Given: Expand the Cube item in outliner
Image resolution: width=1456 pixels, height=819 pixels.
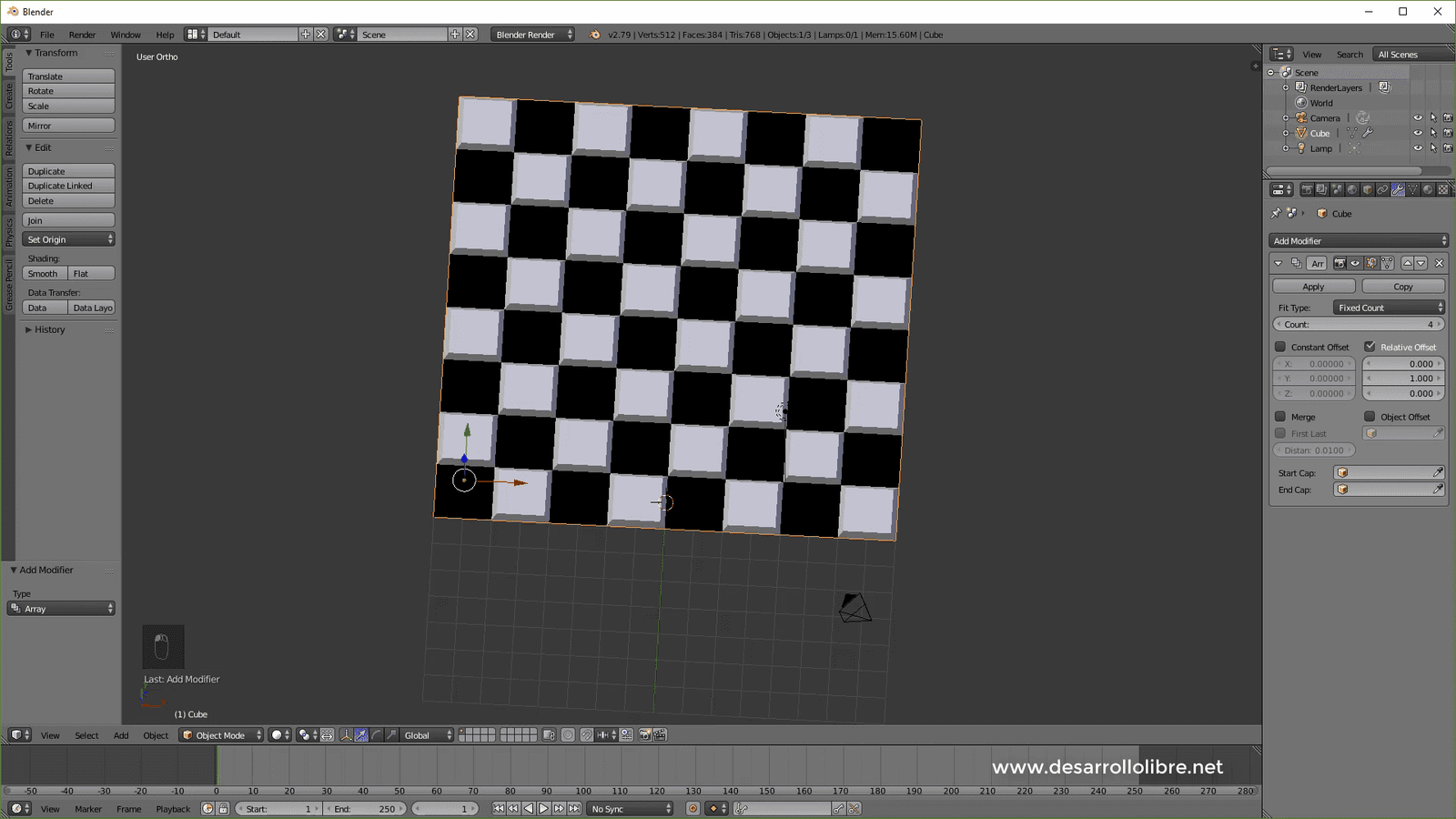Looking at the screenshot, I should (x=1286, y=133).
